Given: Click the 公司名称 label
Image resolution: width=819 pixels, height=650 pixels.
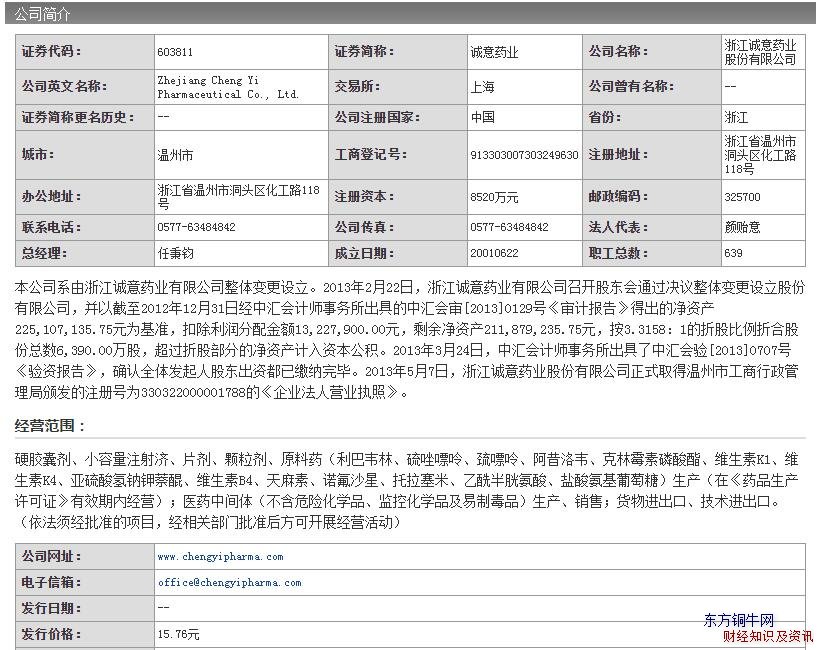Looking at the screenshot, I should point(618,52).
